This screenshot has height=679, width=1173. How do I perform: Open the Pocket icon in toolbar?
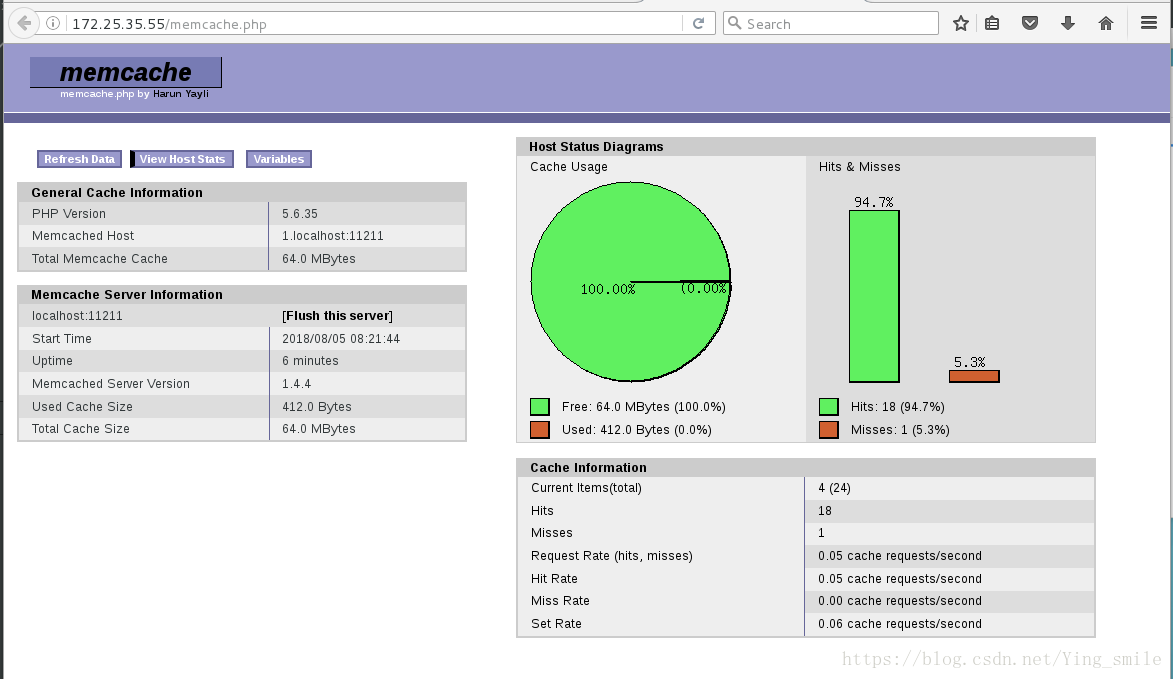point(1030,23)
